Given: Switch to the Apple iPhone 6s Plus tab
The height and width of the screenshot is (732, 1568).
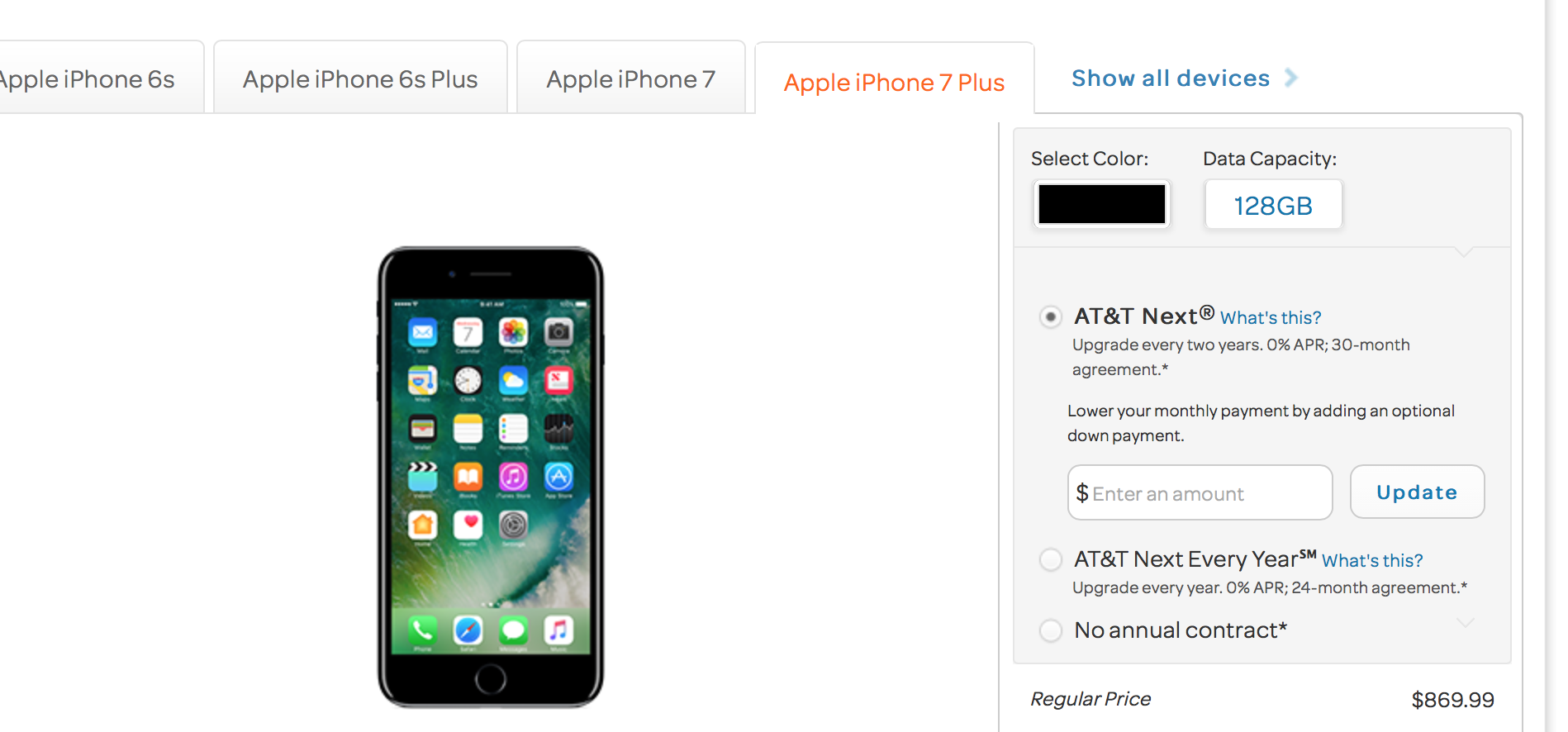Looking at the screenshot, I should [x=360, y=79].
